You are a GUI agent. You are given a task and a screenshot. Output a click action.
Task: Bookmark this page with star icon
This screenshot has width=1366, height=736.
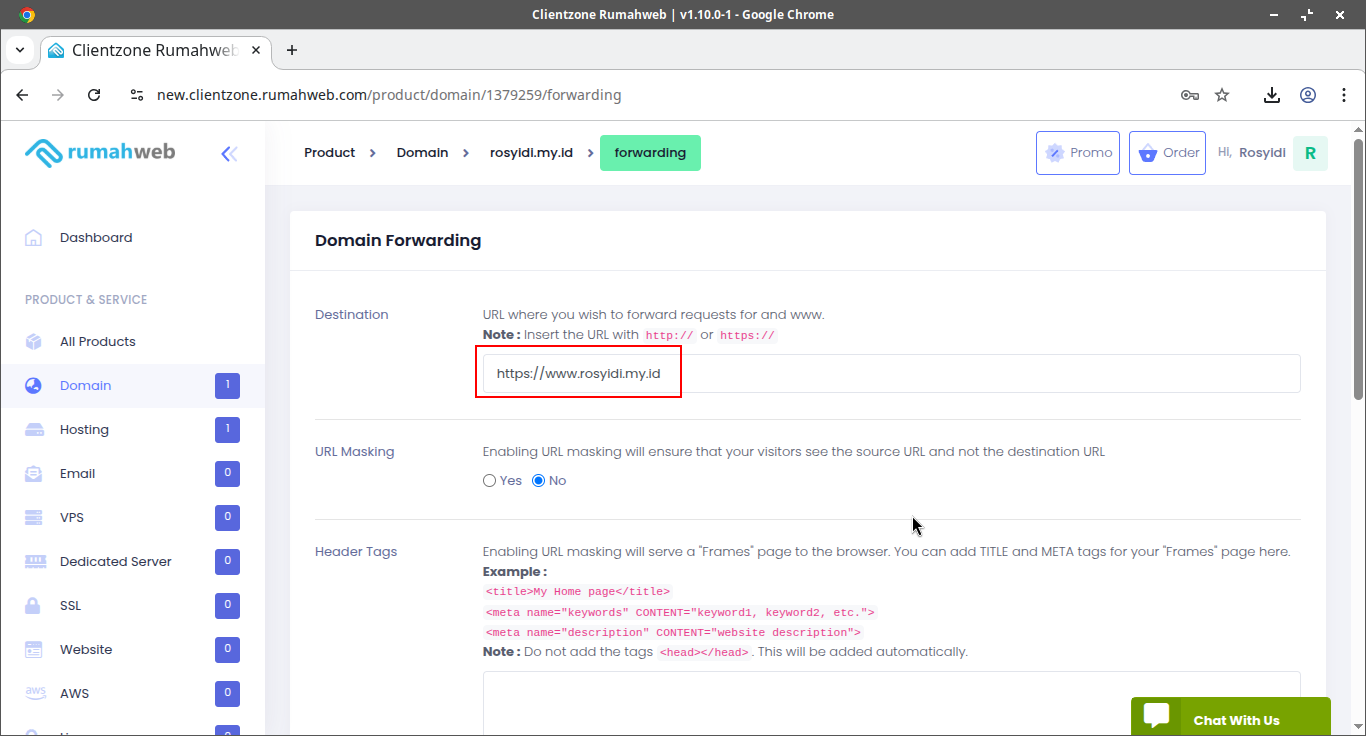1222,95
